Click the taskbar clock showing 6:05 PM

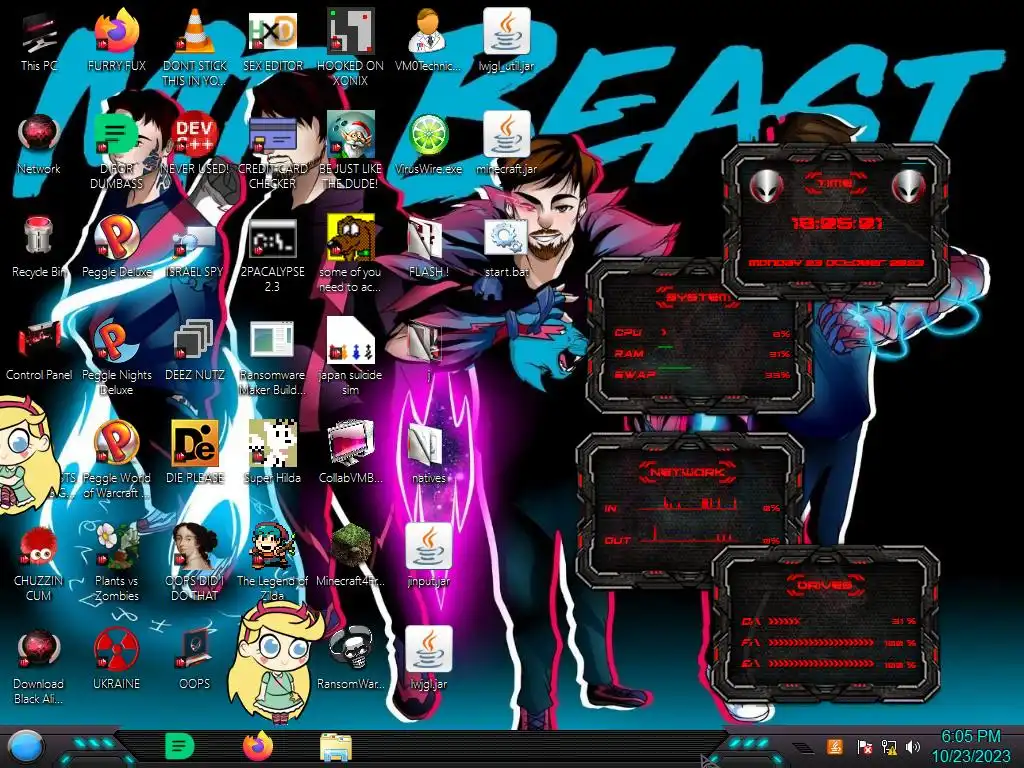pyautogui.click(x=970, y=746)
